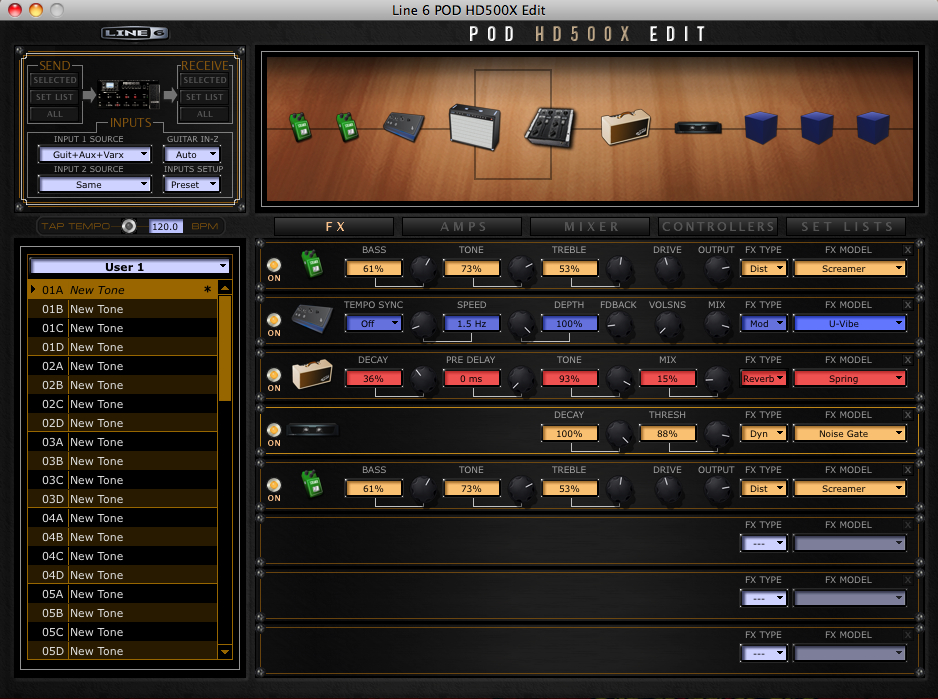This screenshot has height=699, width=938.
Task: Change the Screamer FX Model dropdown
Action: coord(849,268)
